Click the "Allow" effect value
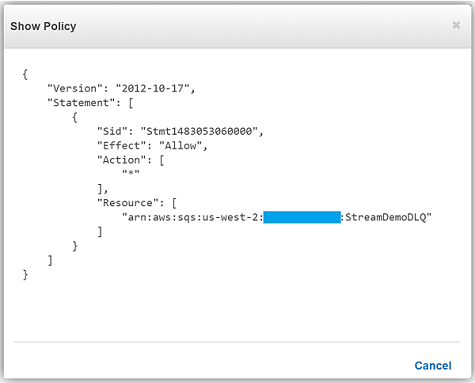475x383 pixels. pyautogui.click(x=181, y=146)
